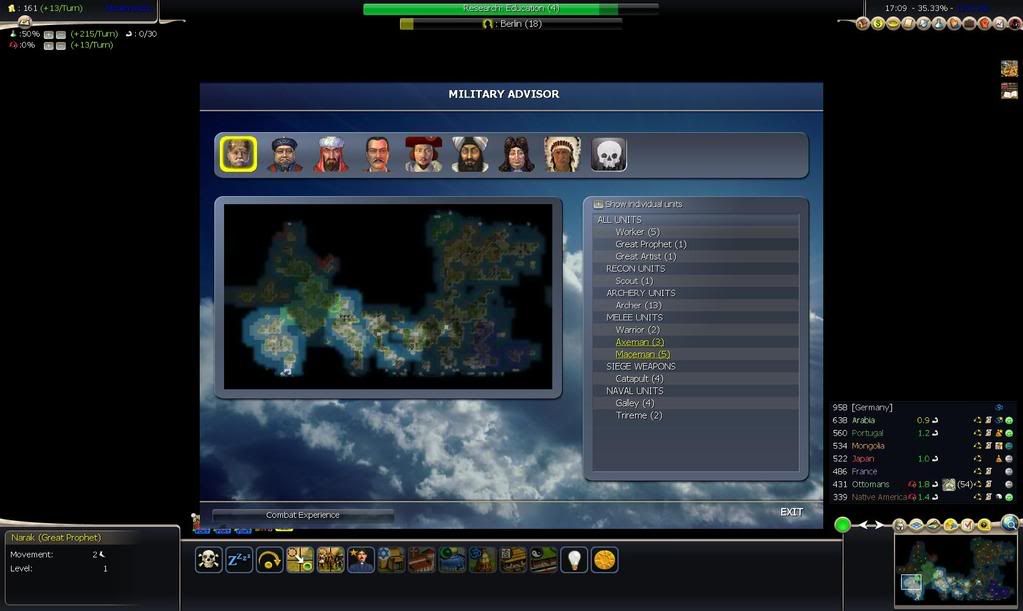Open the Financial Advisor dollar icon

pyautogui.click(x=878, y=23)
